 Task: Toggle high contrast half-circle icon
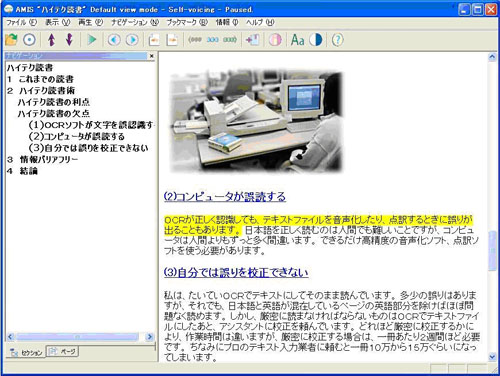pos(316,40)
